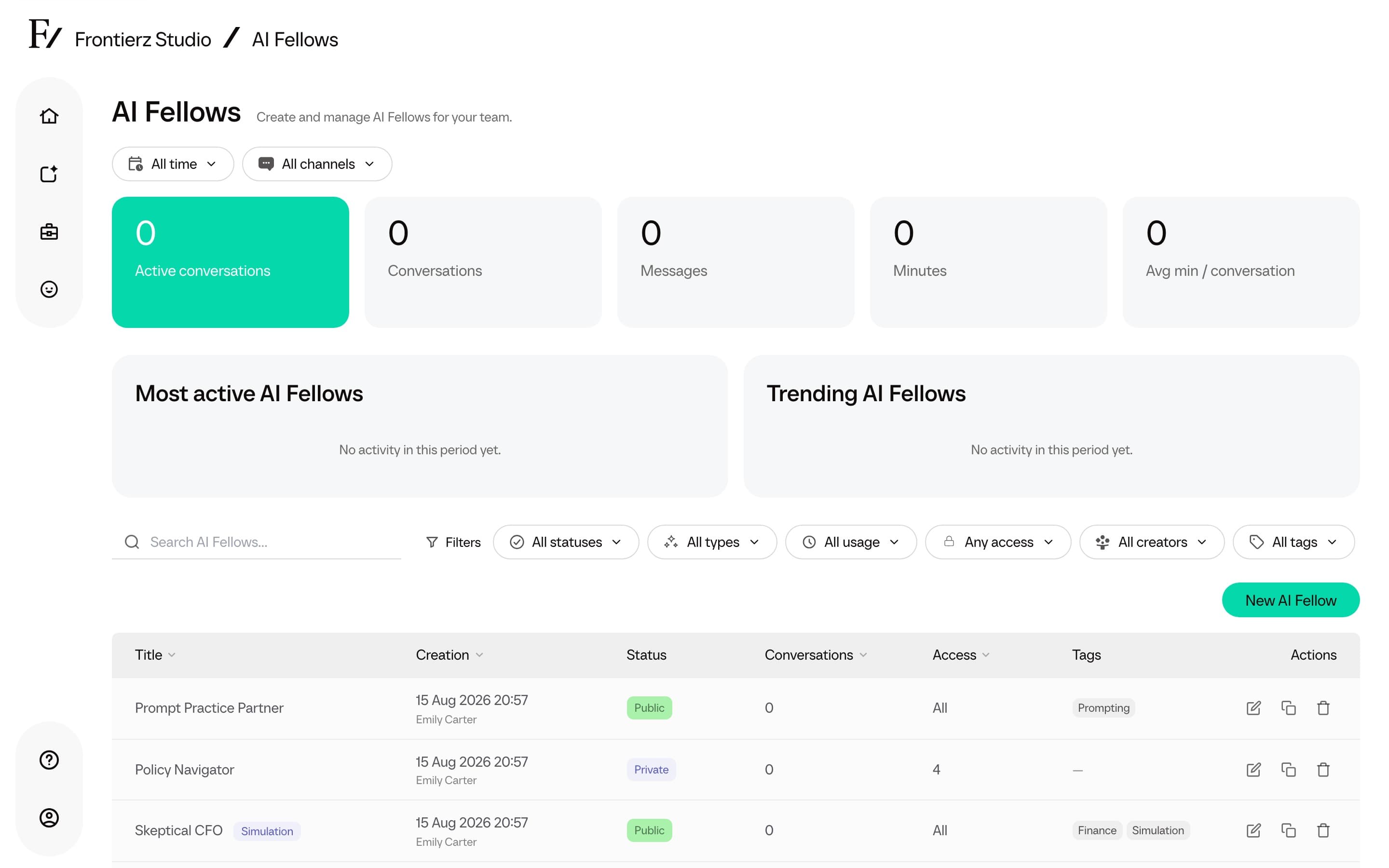This screenshot has width=1389, height=868.
Task: Expand the All usage filter
Action: tap(851, 542)
